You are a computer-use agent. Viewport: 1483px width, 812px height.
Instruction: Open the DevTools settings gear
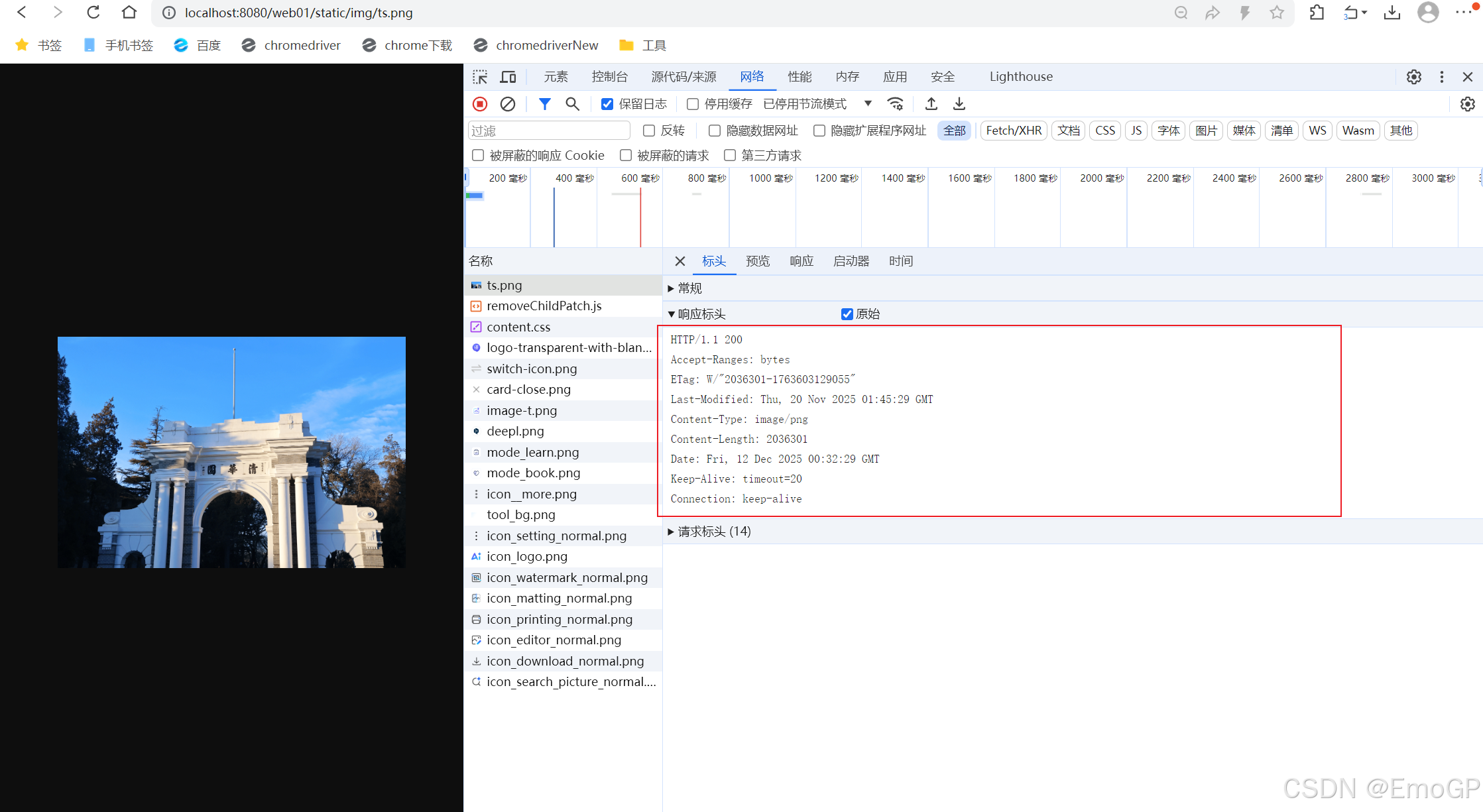point(1413,77)
